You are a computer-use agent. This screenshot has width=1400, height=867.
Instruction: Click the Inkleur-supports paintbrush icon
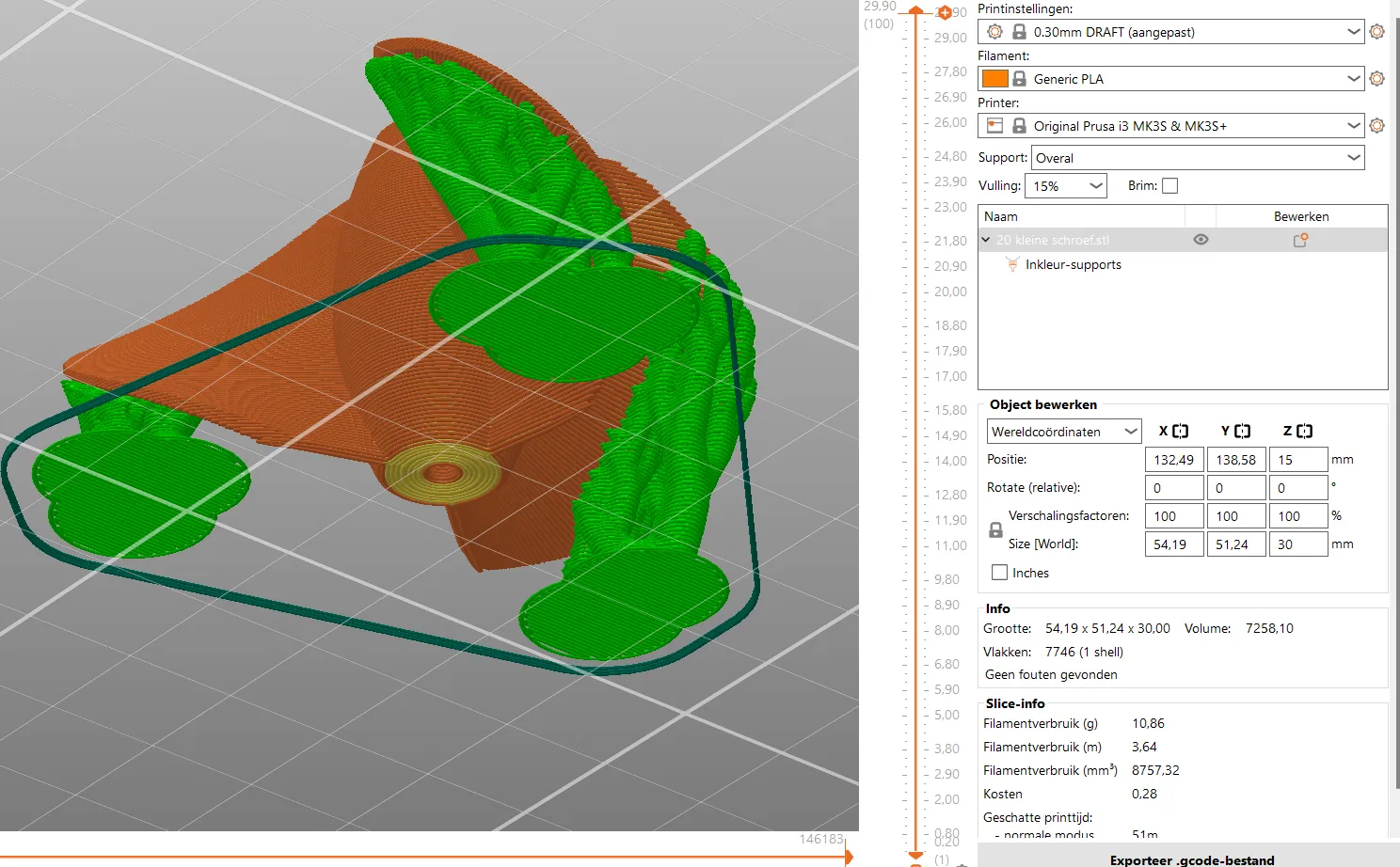pyautogui.click(x=1012, y=265)
